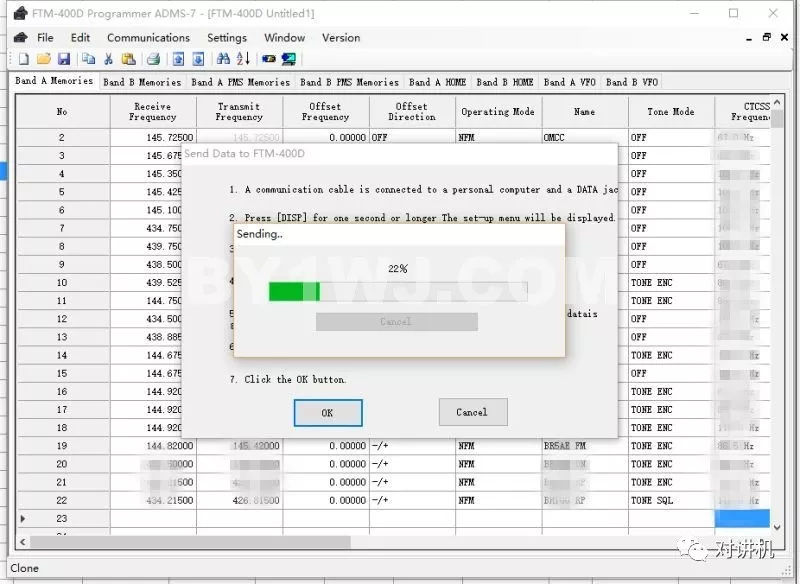
Task: Click the move-down arrow toolbar icon
Action: pyautogui.click(x=198, y=59)
